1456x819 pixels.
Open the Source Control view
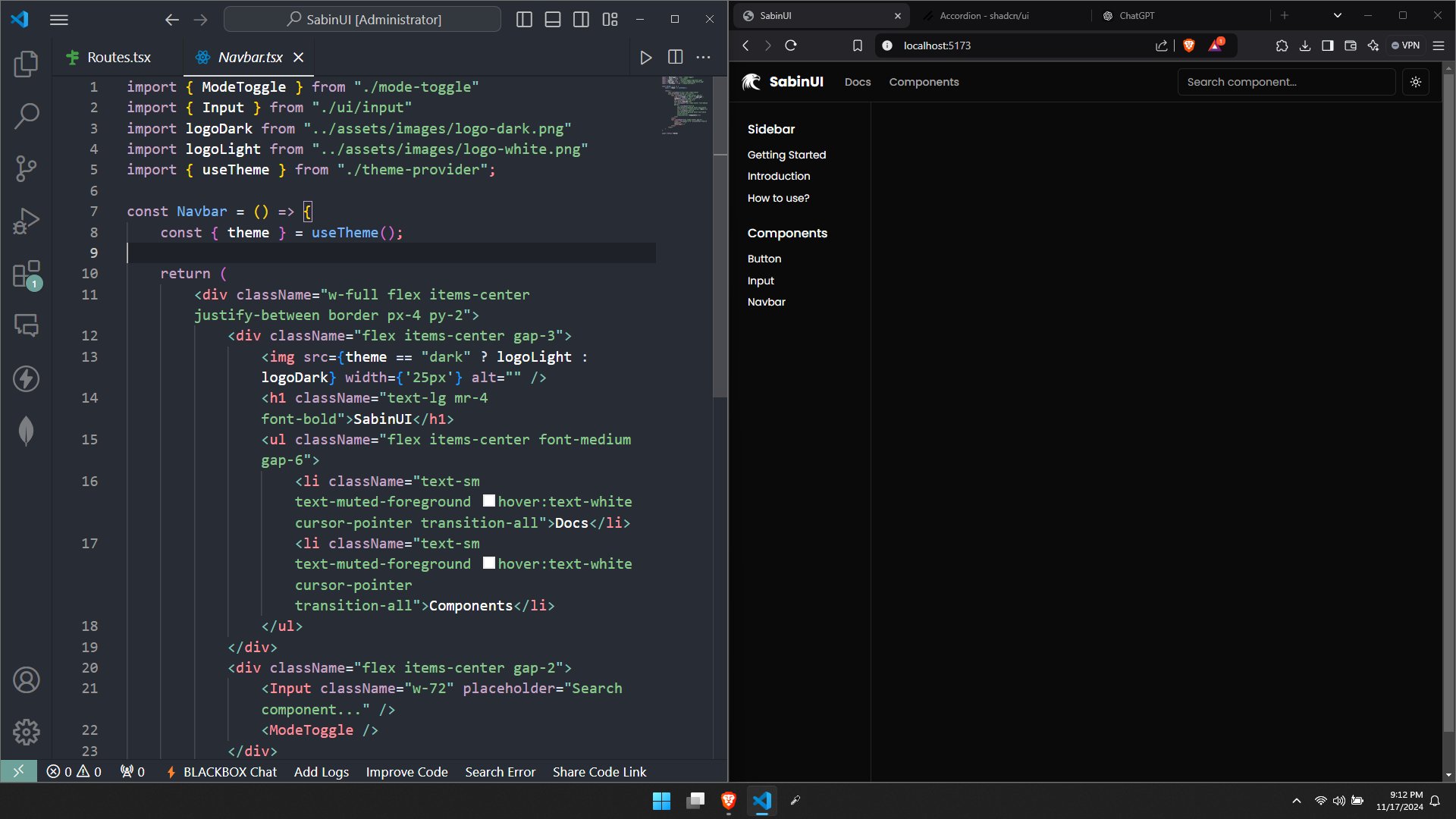point(27,168)
